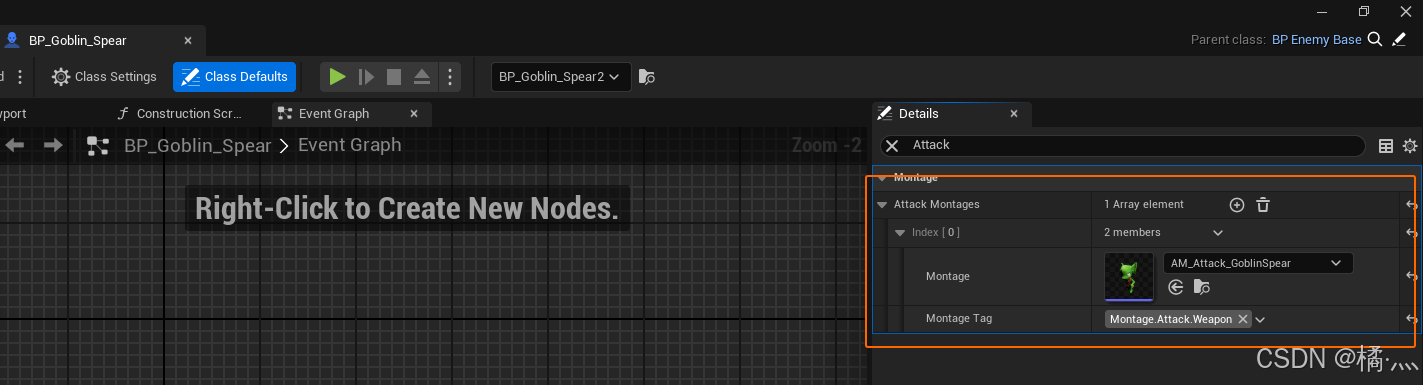Click the find debug object in level icon

click(647, 77)
